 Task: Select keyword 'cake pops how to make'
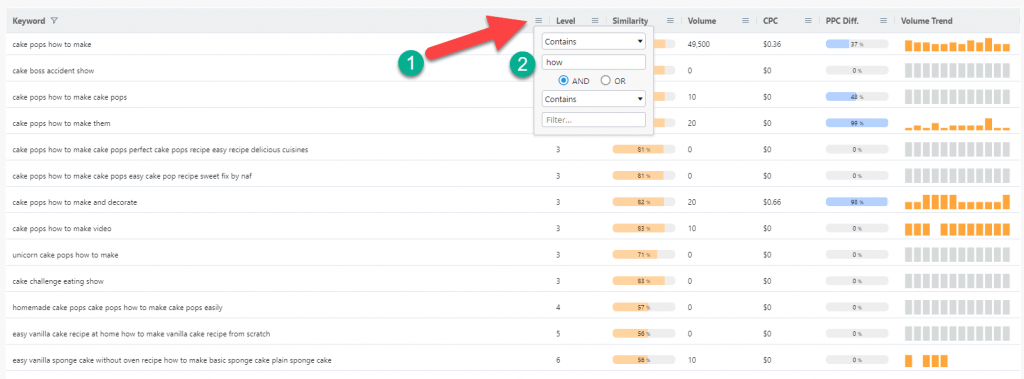(52, 44)
